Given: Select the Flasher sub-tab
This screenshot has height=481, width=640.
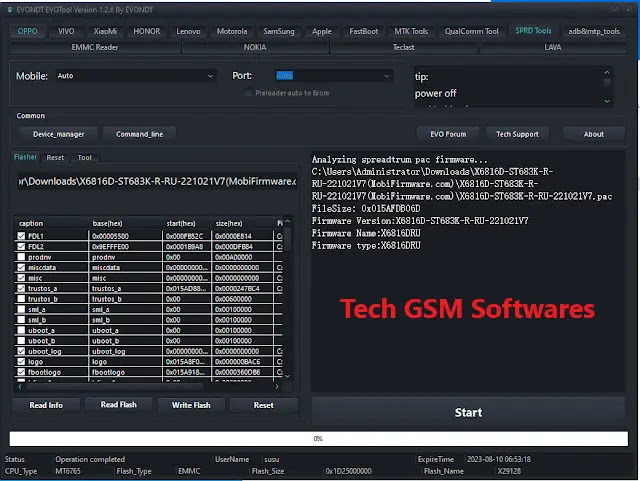Looking at the screenshot, I should 25,157.
